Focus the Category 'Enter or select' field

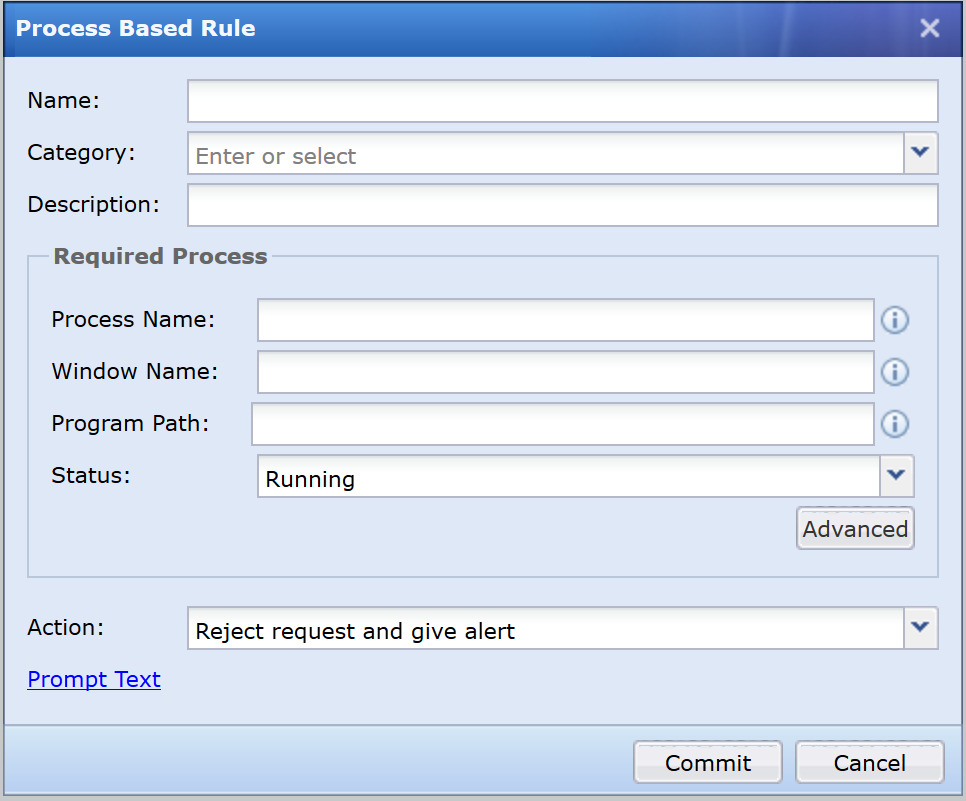546,153
